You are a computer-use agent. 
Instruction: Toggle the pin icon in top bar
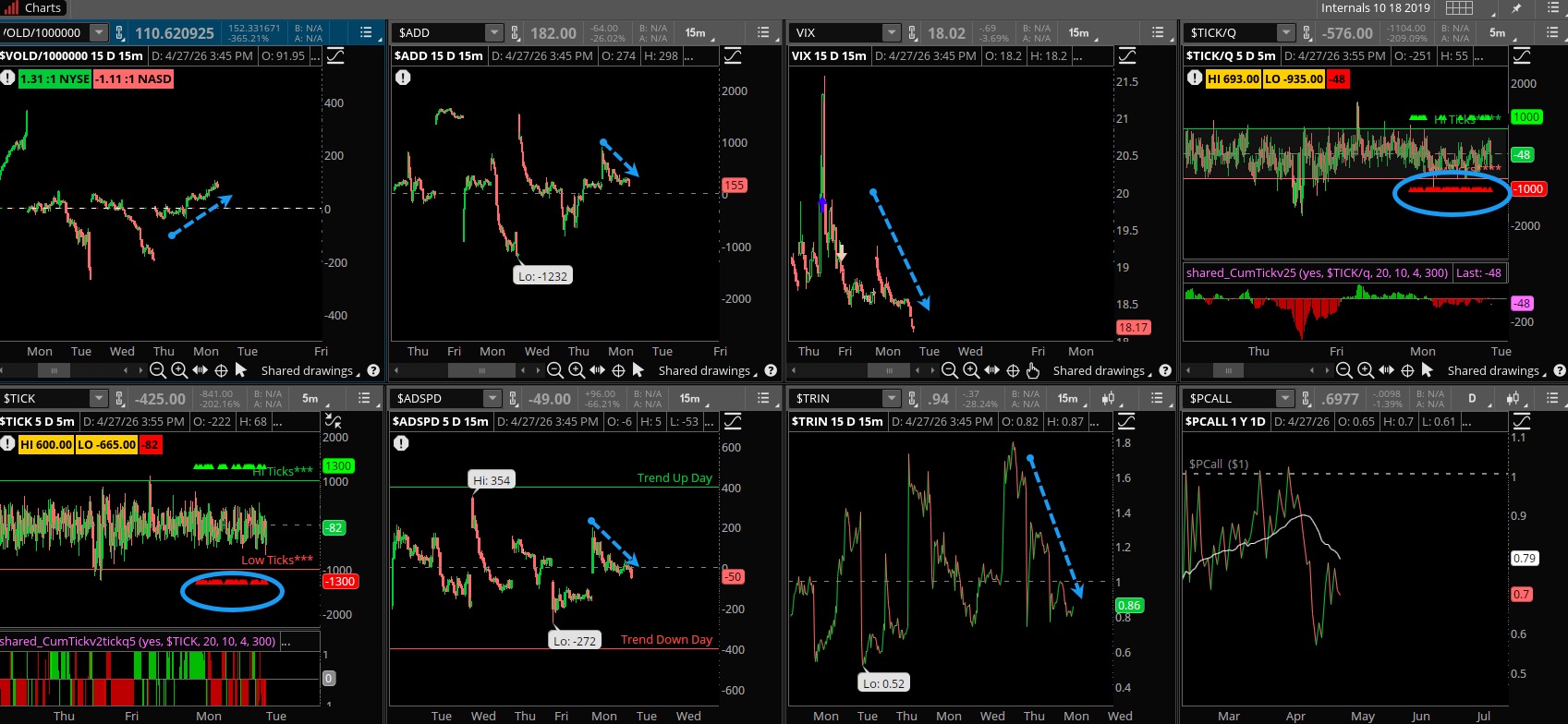(1516, 8)
